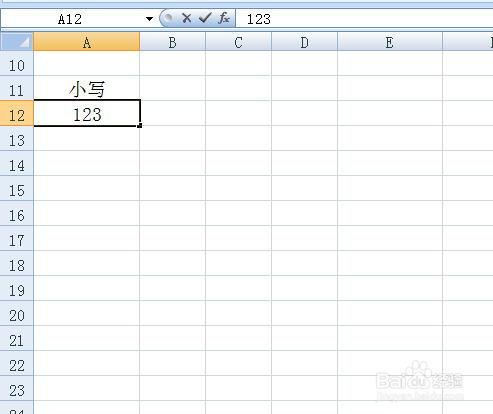Screen dimensions: 493x414
Task: Select the column E header
Action: click(390, 42)
